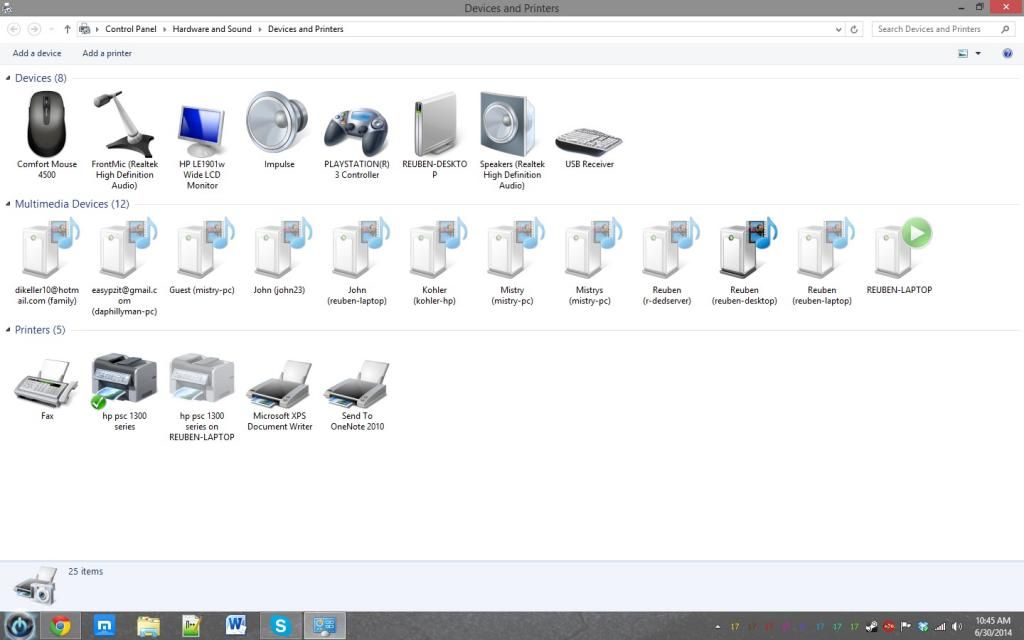The image size is (1024, 640).
Task: Go up one level with Up arrow
Action: click(67, 29)
